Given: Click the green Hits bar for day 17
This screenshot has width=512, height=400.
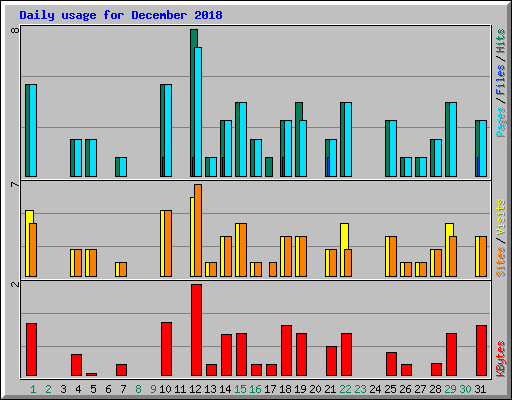Looking at the screenshot, I should [x=269, y=167].
